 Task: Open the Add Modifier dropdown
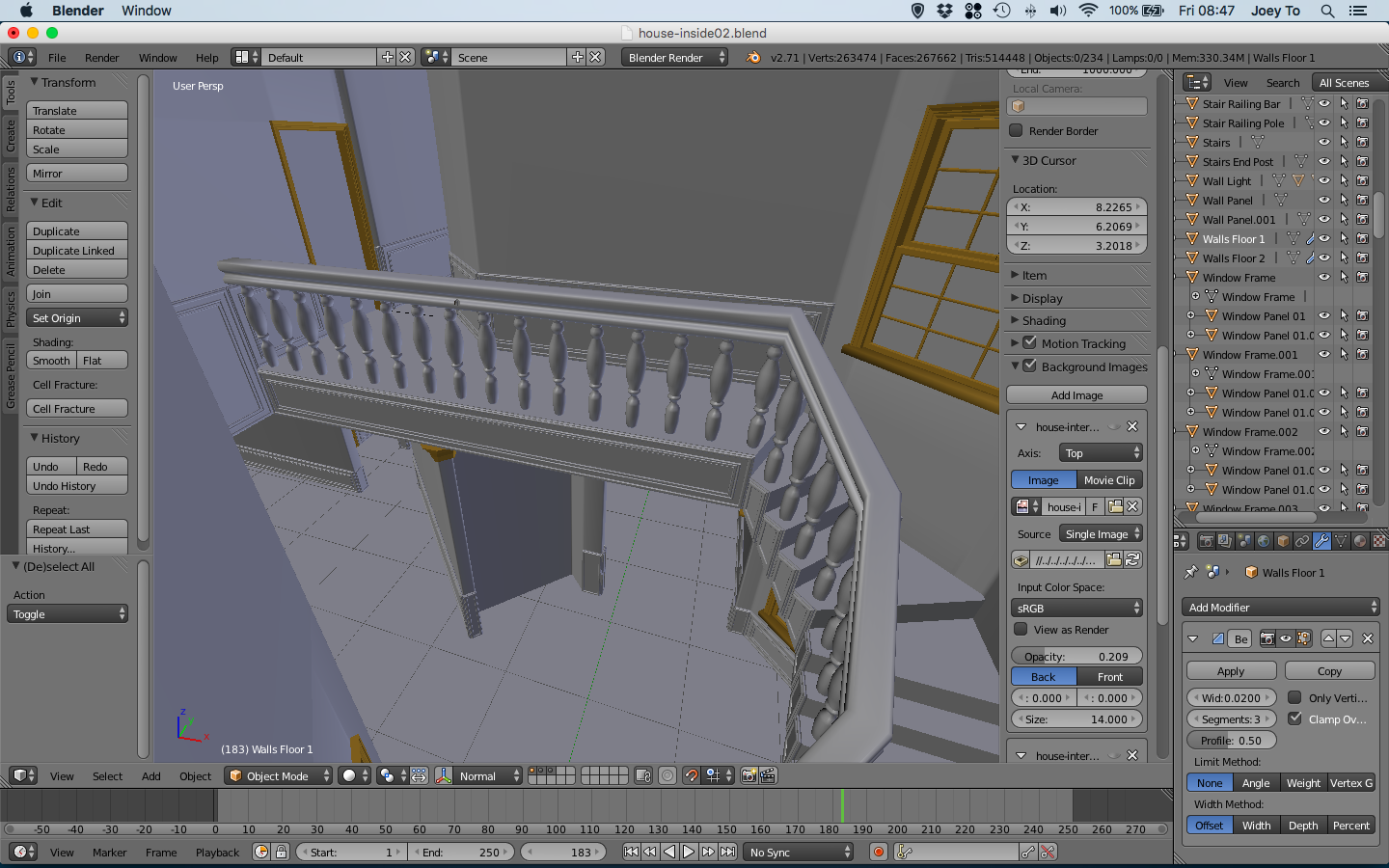[1281, 607]
